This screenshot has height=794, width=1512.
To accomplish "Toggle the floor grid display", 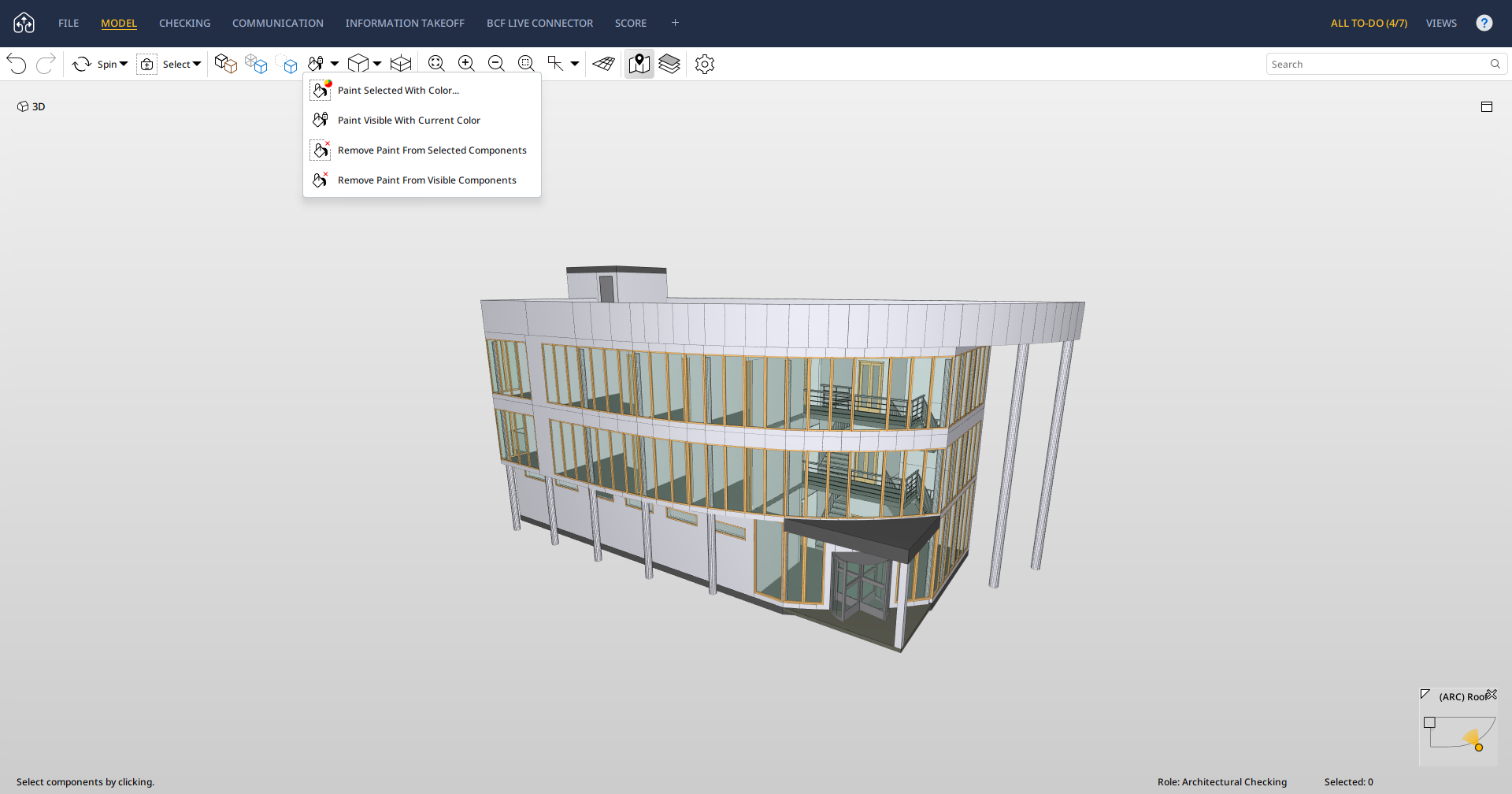I will 604,64.
